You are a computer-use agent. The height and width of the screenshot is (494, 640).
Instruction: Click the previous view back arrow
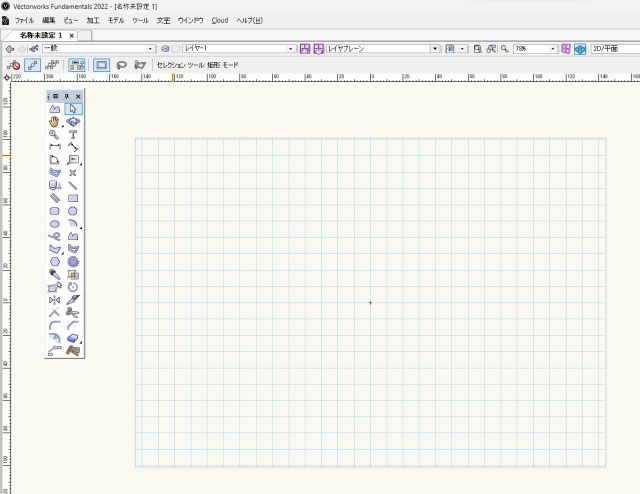coord(9,48)
